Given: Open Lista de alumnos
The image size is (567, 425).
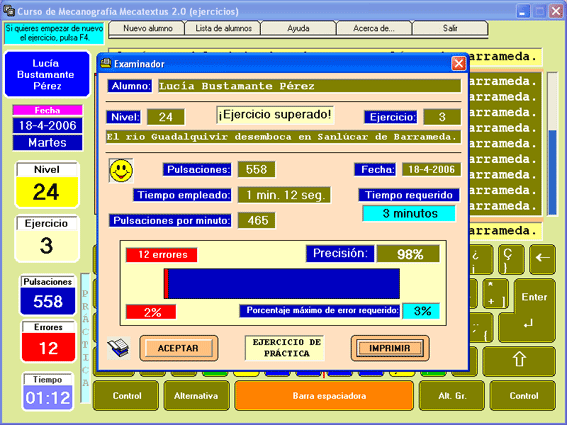Looking at the screenshot, I should (223, 29).
